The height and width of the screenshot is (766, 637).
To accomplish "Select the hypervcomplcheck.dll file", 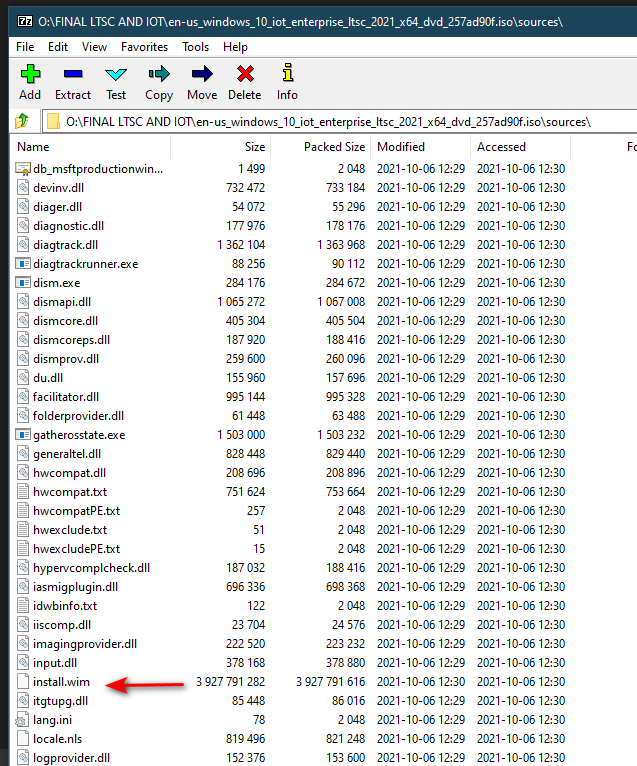I will click(x=91, y=568).
